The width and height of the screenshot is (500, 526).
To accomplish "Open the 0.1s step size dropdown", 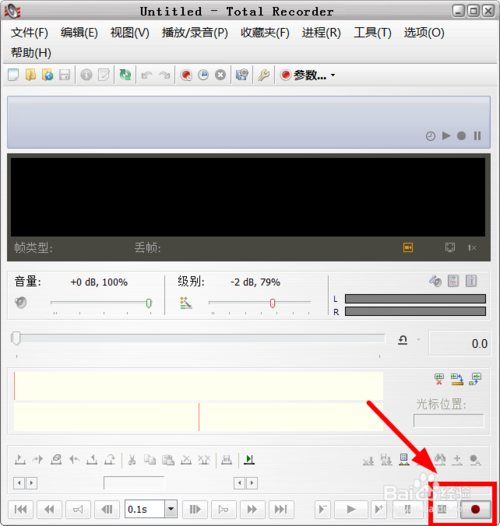I will click(171, 509).
